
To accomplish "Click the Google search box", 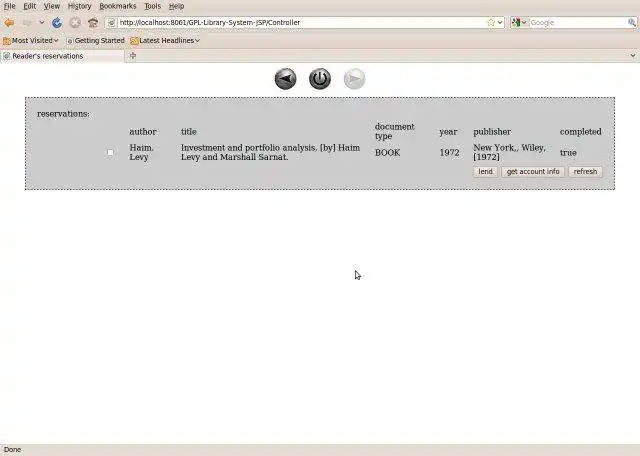I will pyautogui.click(x=578, y=22).
